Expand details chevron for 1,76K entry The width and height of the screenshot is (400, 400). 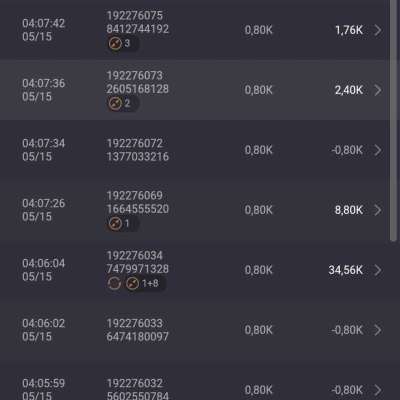[x=378, y=30]
